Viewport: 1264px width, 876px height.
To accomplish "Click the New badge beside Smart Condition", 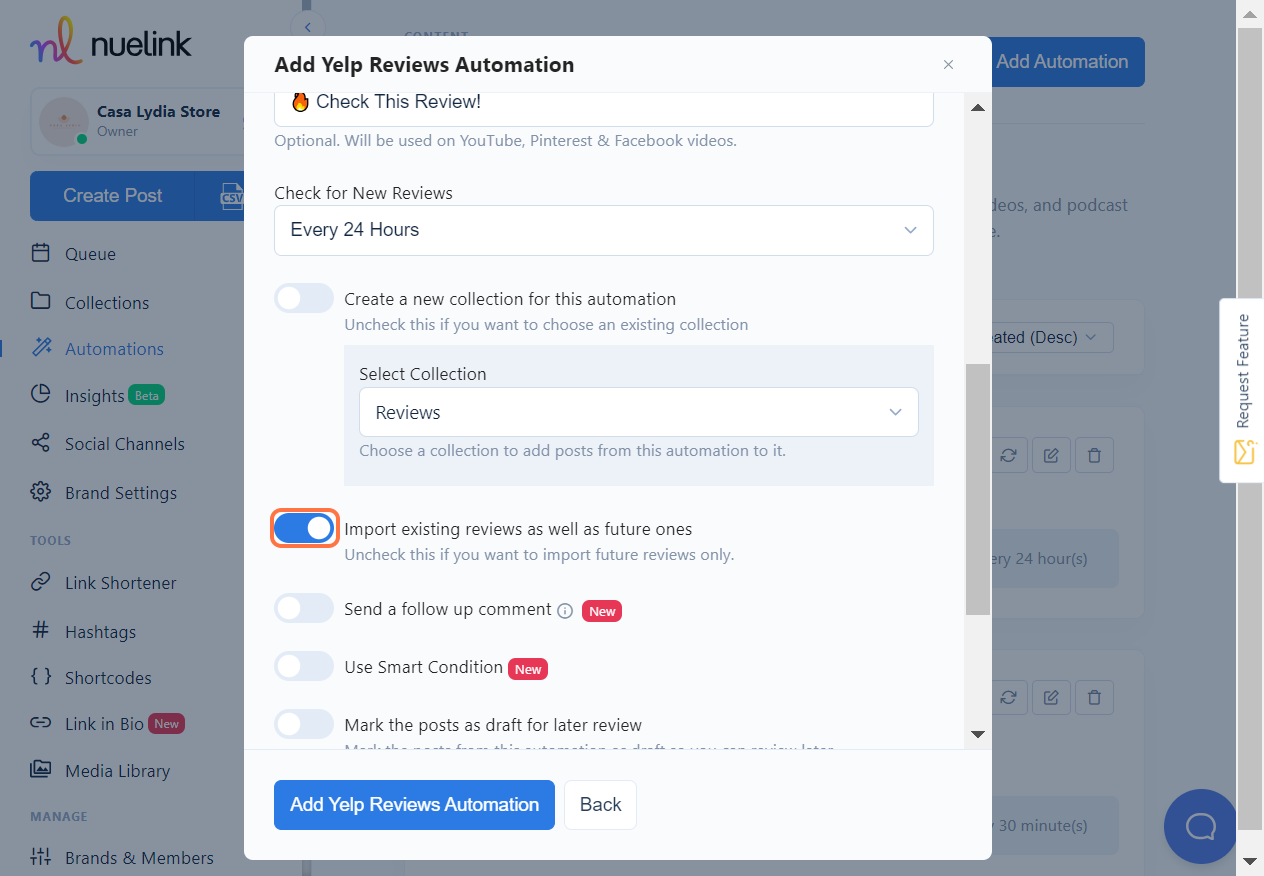I will (529, 669).
